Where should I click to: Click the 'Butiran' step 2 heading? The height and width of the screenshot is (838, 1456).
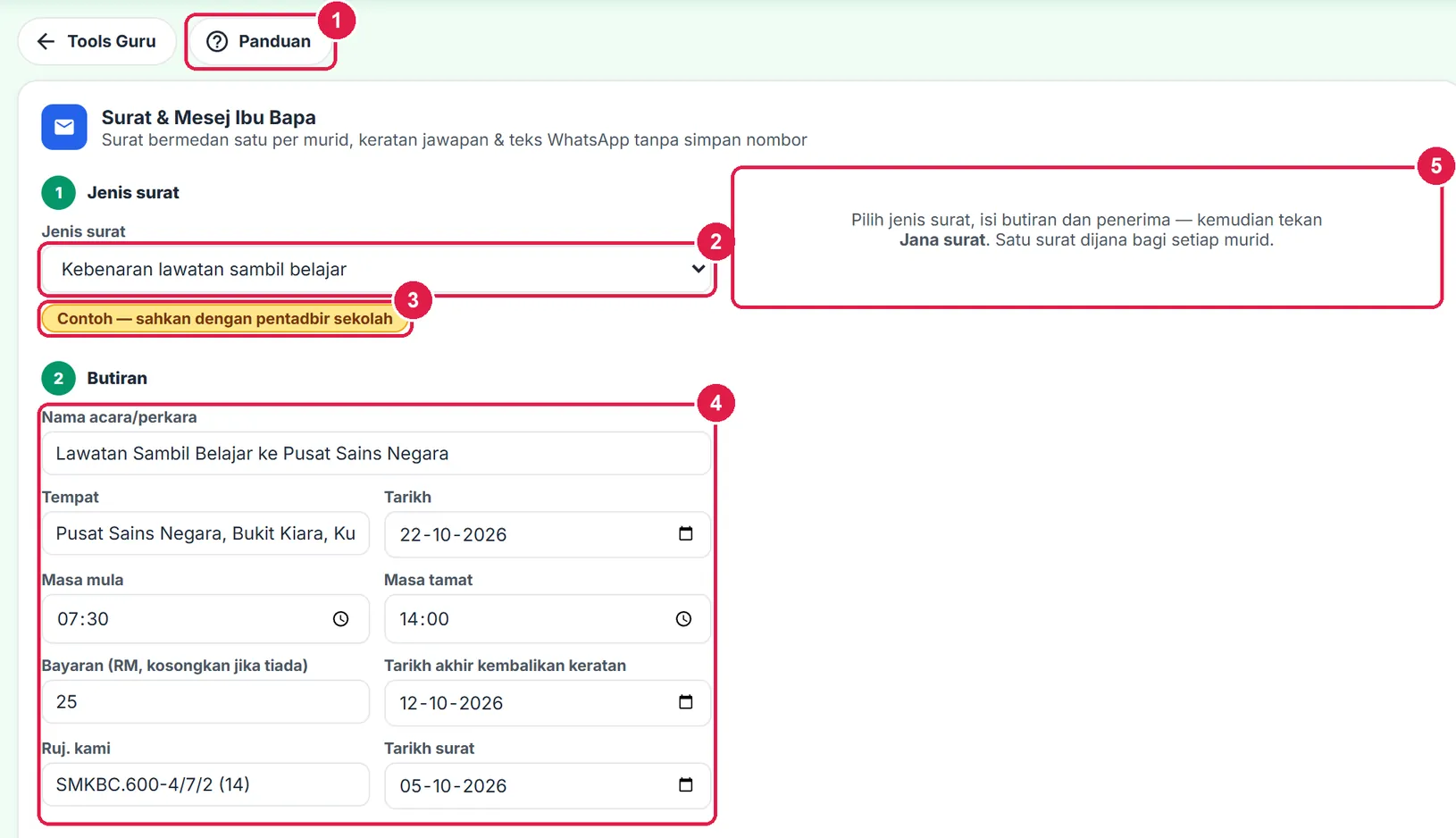[x=117, y=378]
